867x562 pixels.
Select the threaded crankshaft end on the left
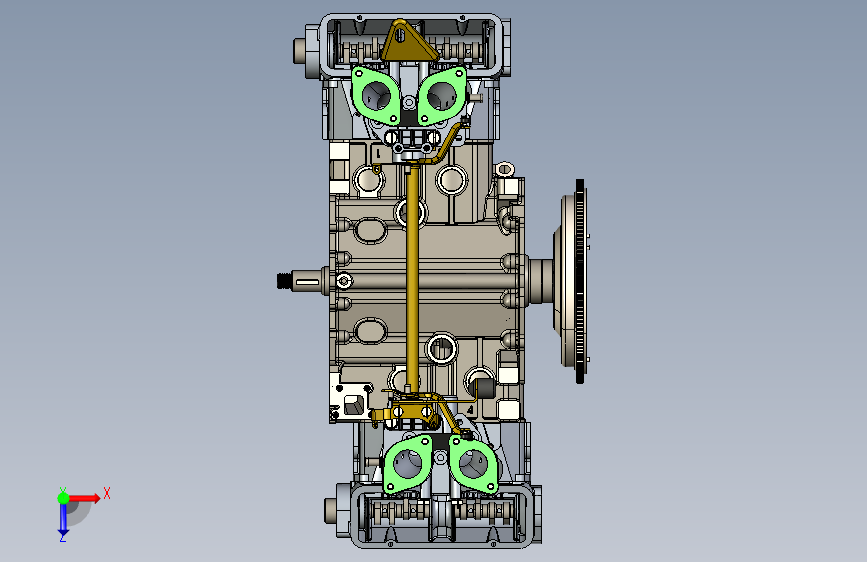pos(284,280)
